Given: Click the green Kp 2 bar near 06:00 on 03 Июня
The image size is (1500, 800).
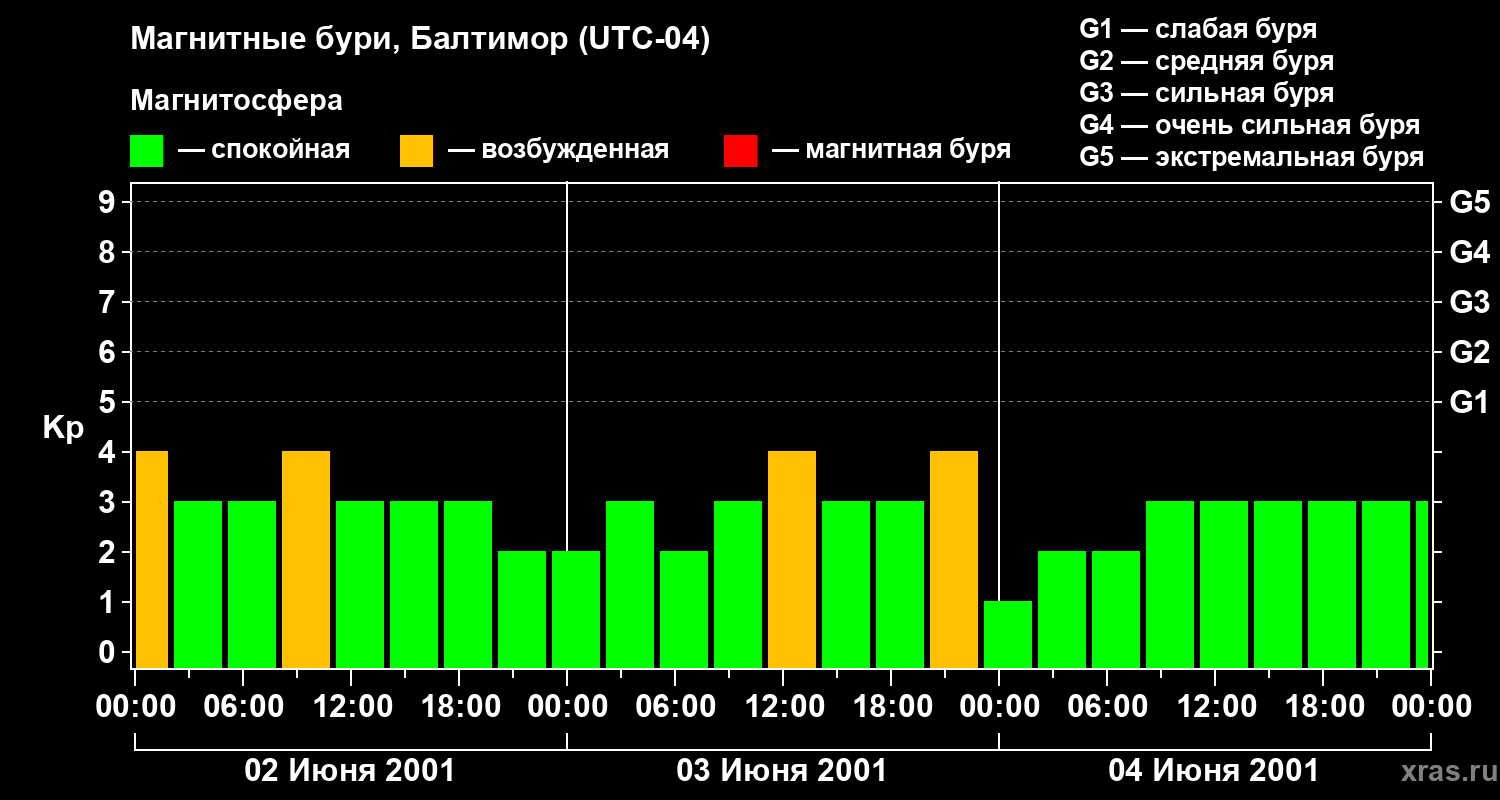Looking at the screenshot, I should coord(684,610).
